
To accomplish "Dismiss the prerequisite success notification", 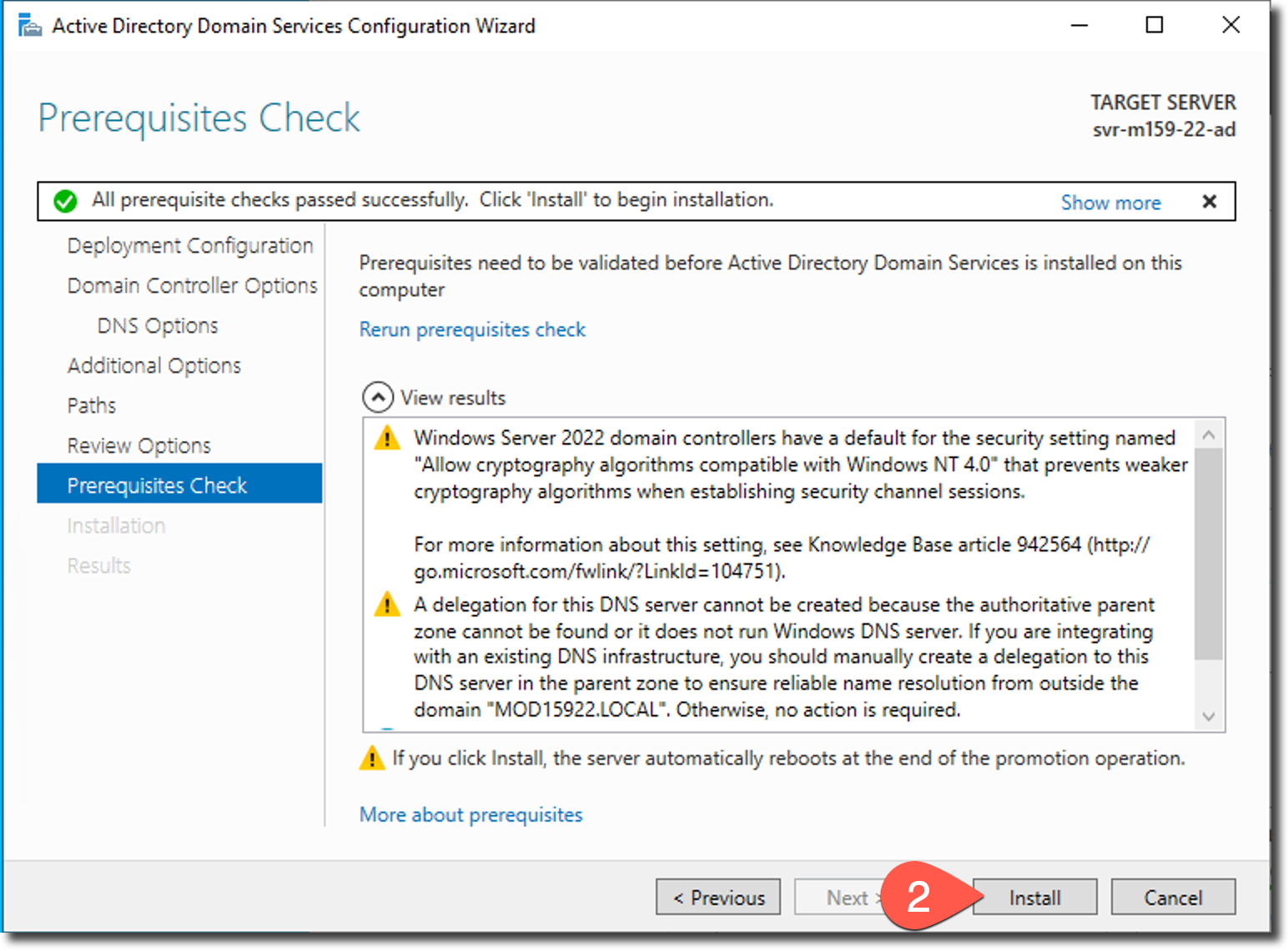I will point(1209,201).
